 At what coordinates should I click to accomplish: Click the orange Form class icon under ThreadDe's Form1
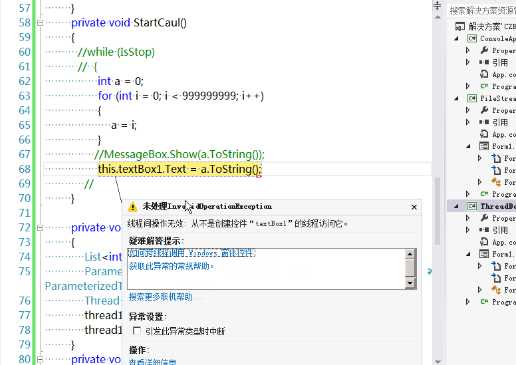click(x=496, y=290)
